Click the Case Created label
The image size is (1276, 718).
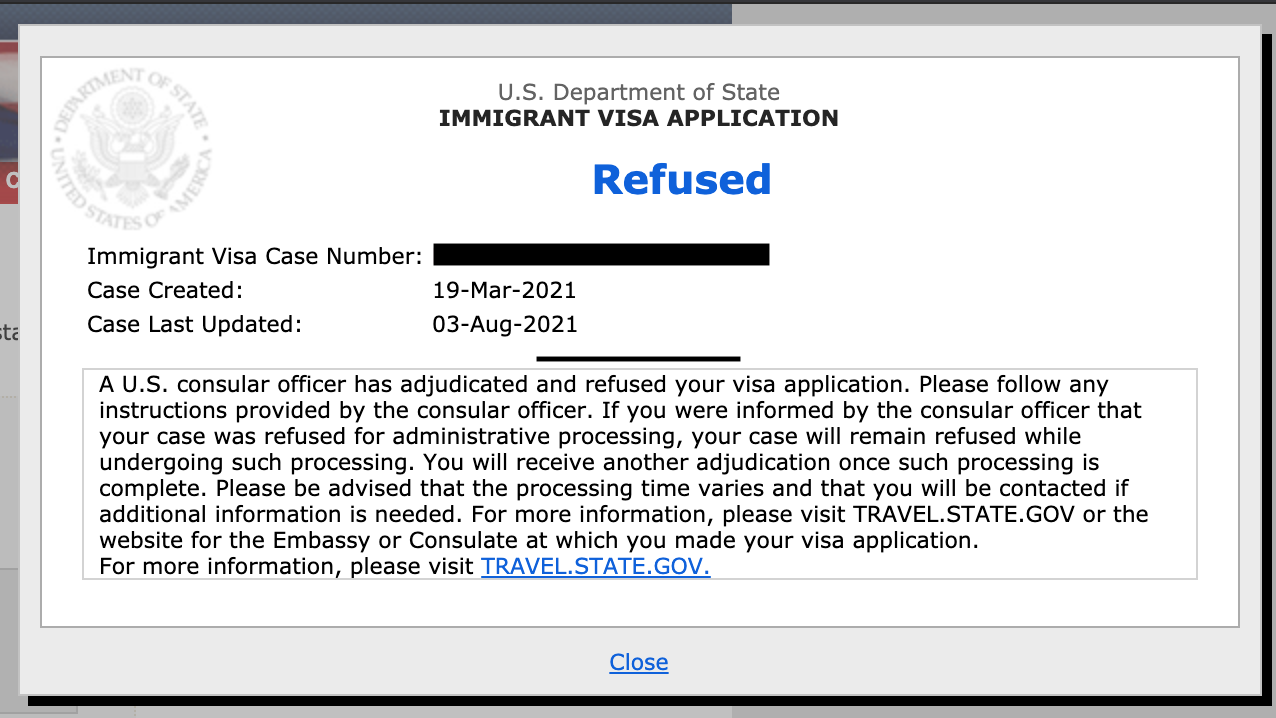coord(165,291)
